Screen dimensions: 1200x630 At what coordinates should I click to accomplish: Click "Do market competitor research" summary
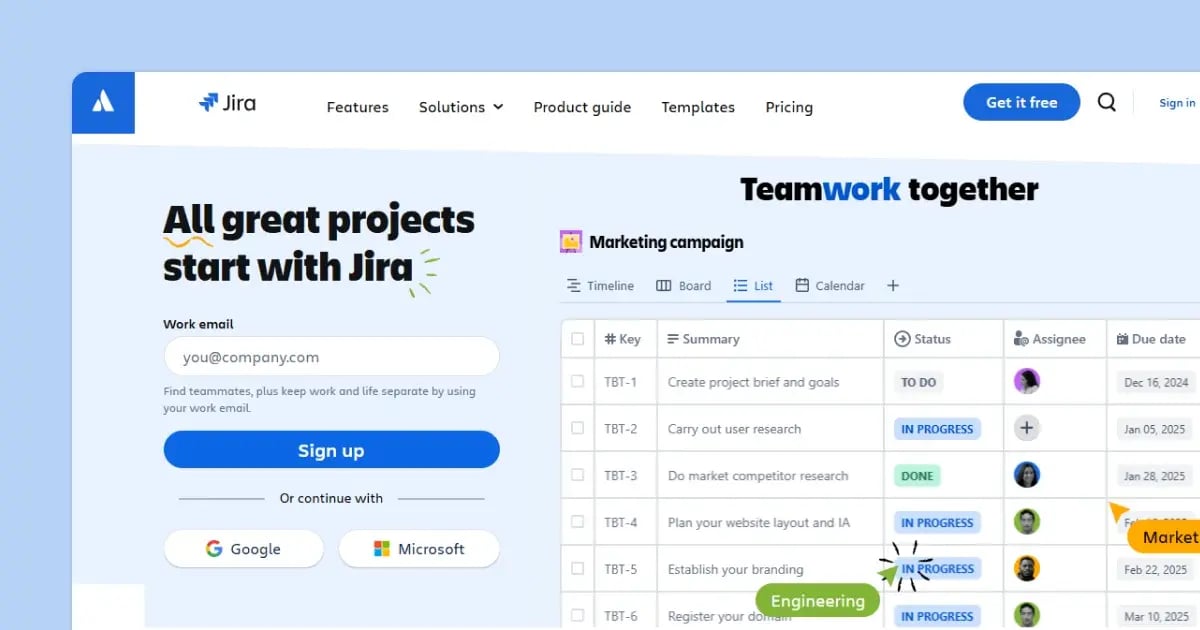tap(758, 476)
